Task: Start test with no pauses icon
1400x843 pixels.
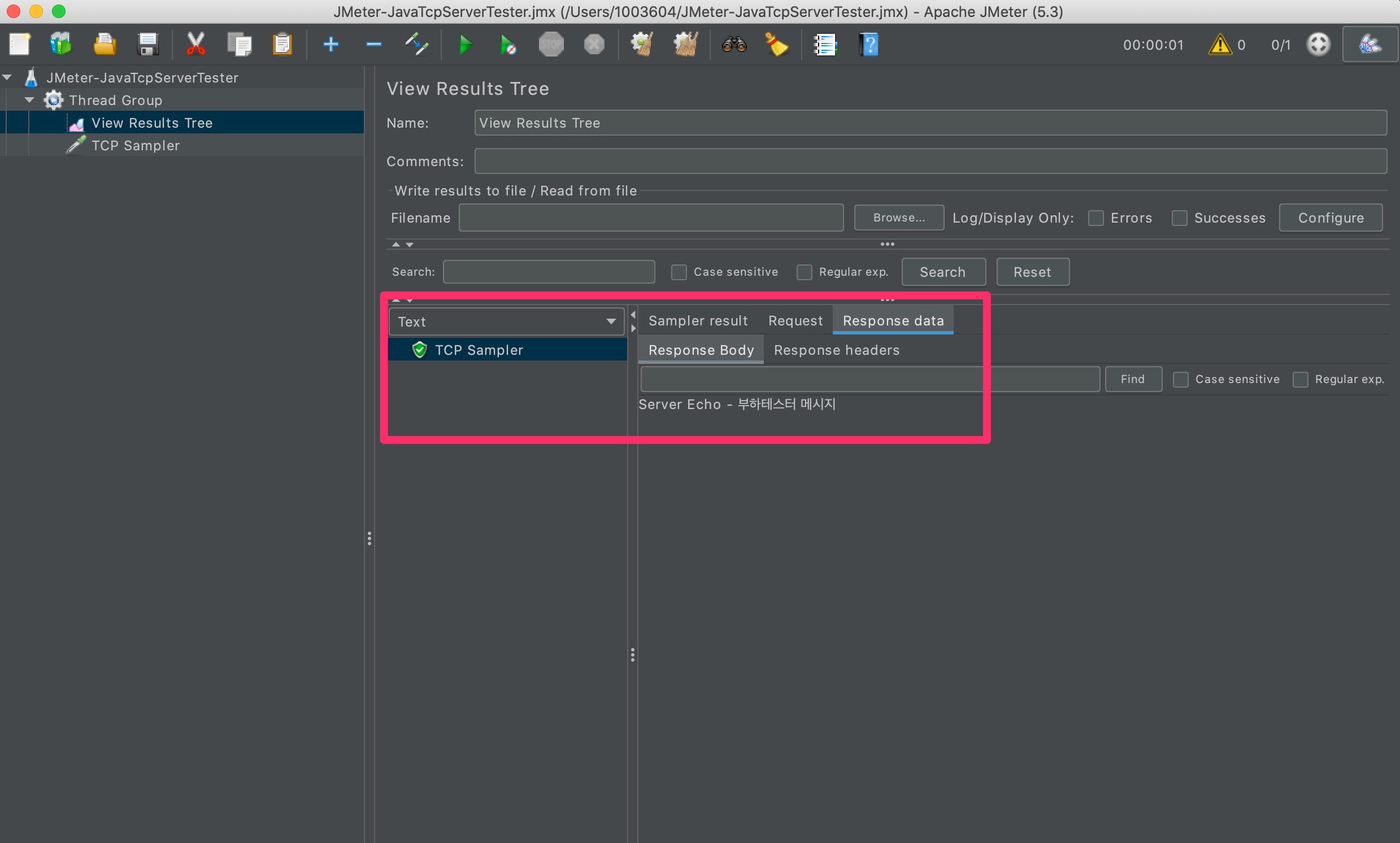Action: 508,44
